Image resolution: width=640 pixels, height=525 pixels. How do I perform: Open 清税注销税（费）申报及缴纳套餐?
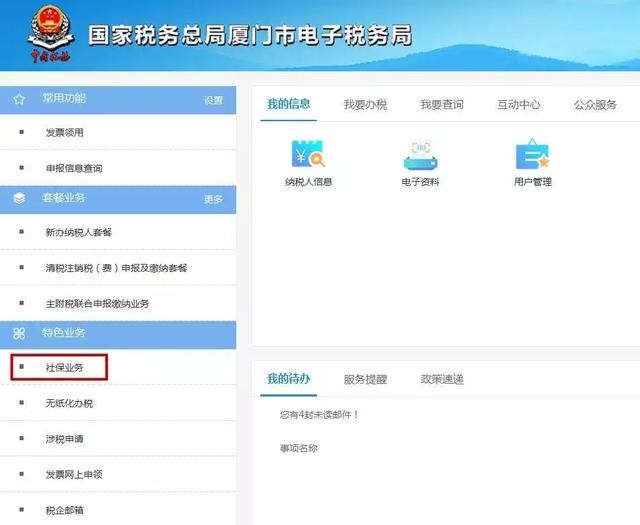(116, 268)
